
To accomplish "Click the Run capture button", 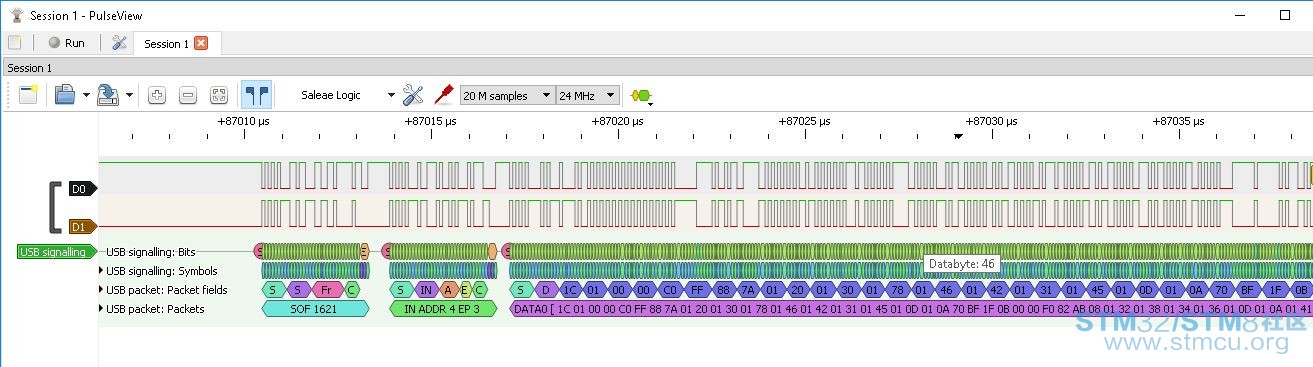I will pos(67,43).
